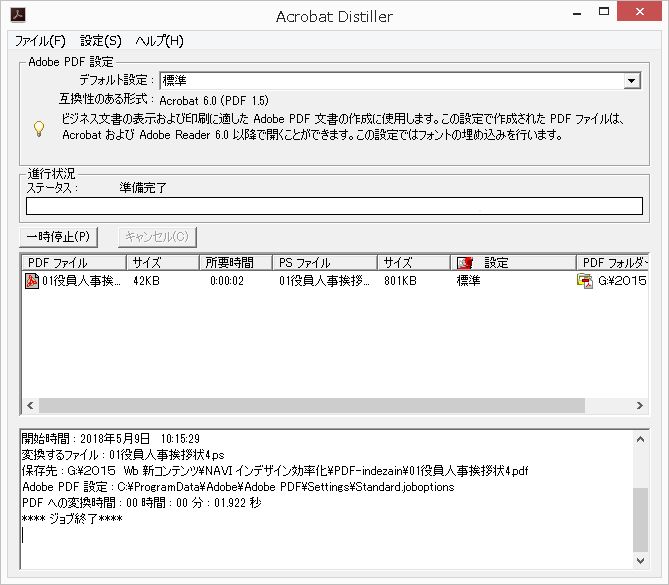
Task: Open the 設定(S) menu
Action: 101,41
